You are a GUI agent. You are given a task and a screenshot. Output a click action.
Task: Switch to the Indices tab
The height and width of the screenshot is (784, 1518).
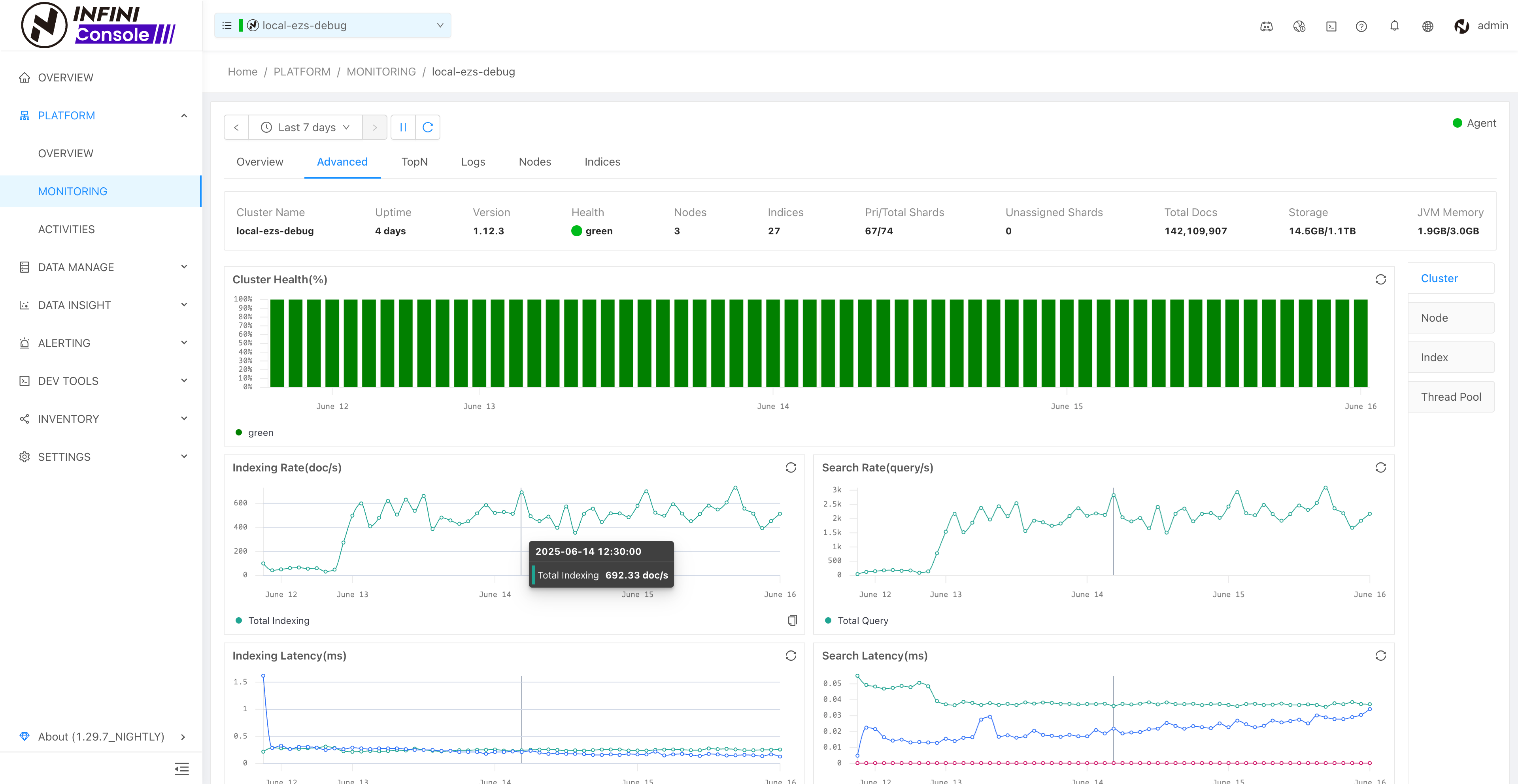[602, 162]
